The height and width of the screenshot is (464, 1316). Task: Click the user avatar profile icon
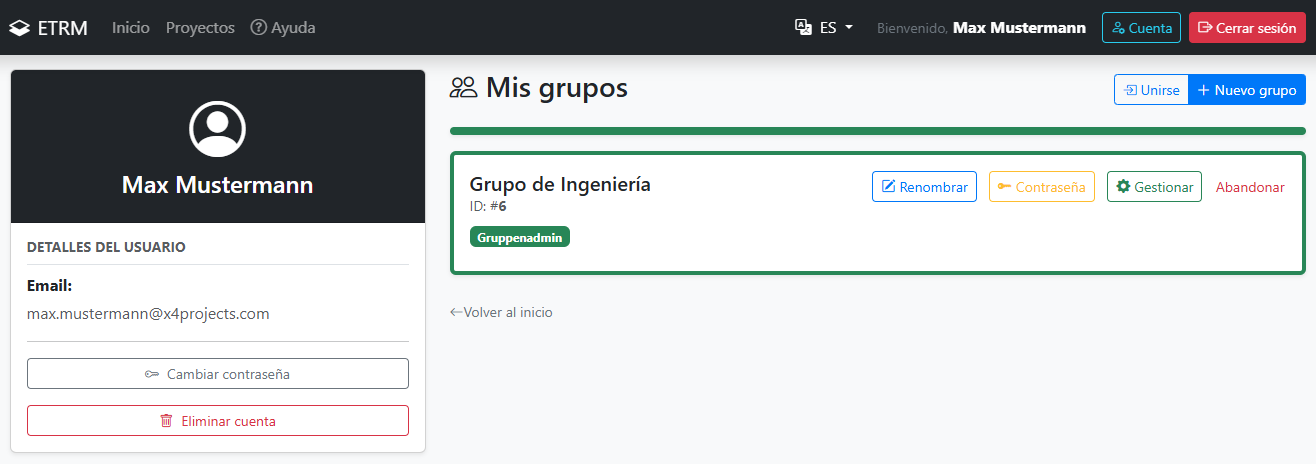coord(218,128)
